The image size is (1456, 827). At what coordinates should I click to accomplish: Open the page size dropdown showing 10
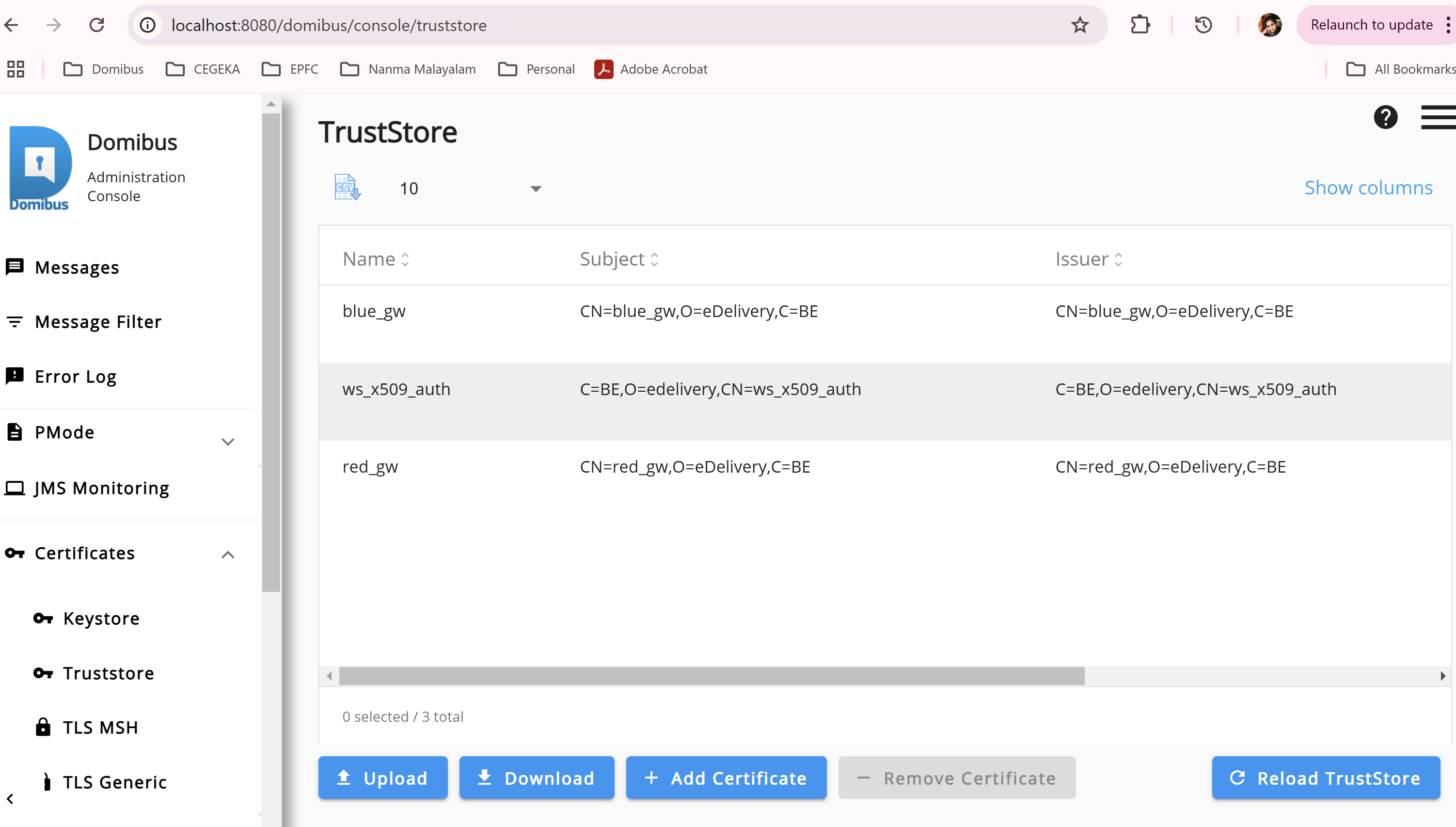click(470, 188)
